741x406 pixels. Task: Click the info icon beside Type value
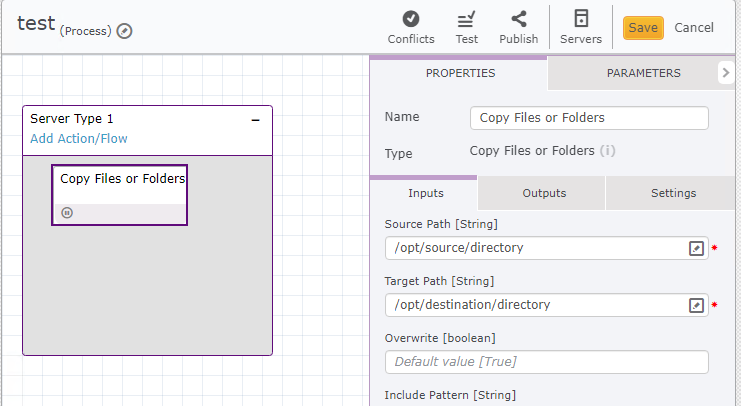(607, 152)
